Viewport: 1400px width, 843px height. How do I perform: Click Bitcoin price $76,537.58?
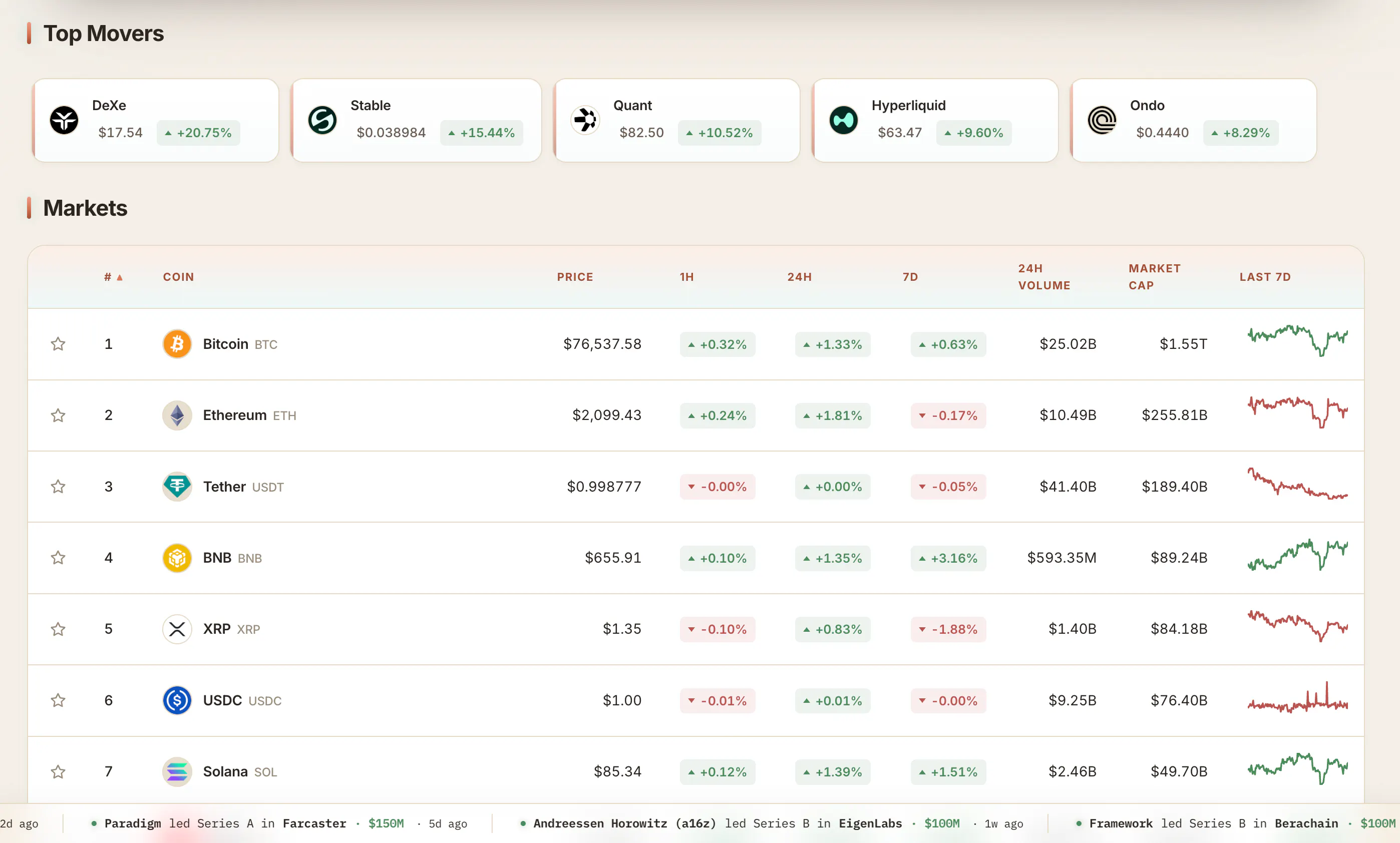pyautogui.click(x=602, y=344)
